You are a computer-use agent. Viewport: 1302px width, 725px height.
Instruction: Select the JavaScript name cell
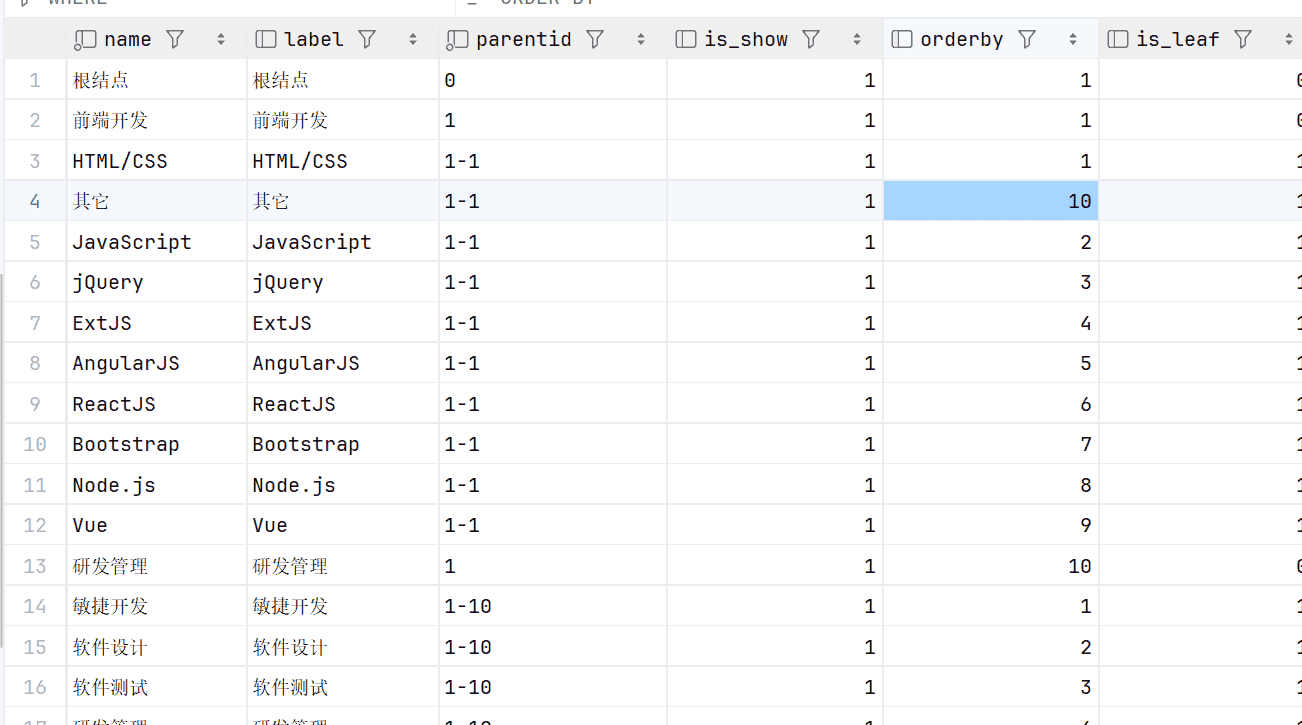131,242
